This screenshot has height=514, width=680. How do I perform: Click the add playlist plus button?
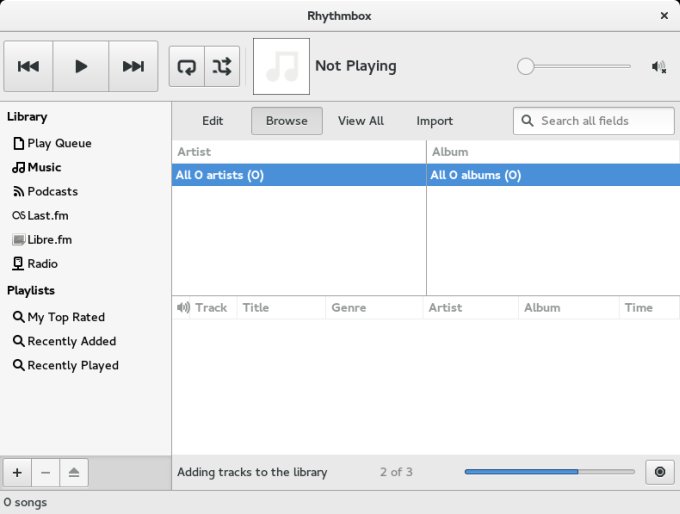[17, 472]
